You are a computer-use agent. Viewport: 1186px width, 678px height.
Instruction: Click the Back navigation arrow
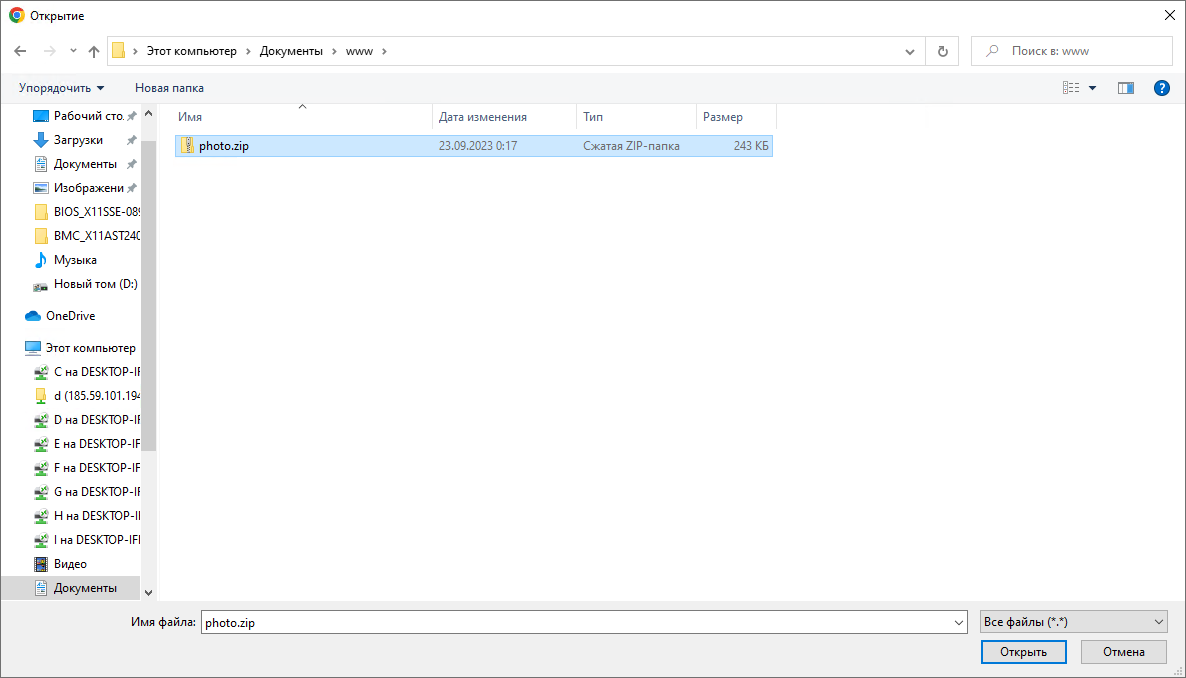[20, 51]
